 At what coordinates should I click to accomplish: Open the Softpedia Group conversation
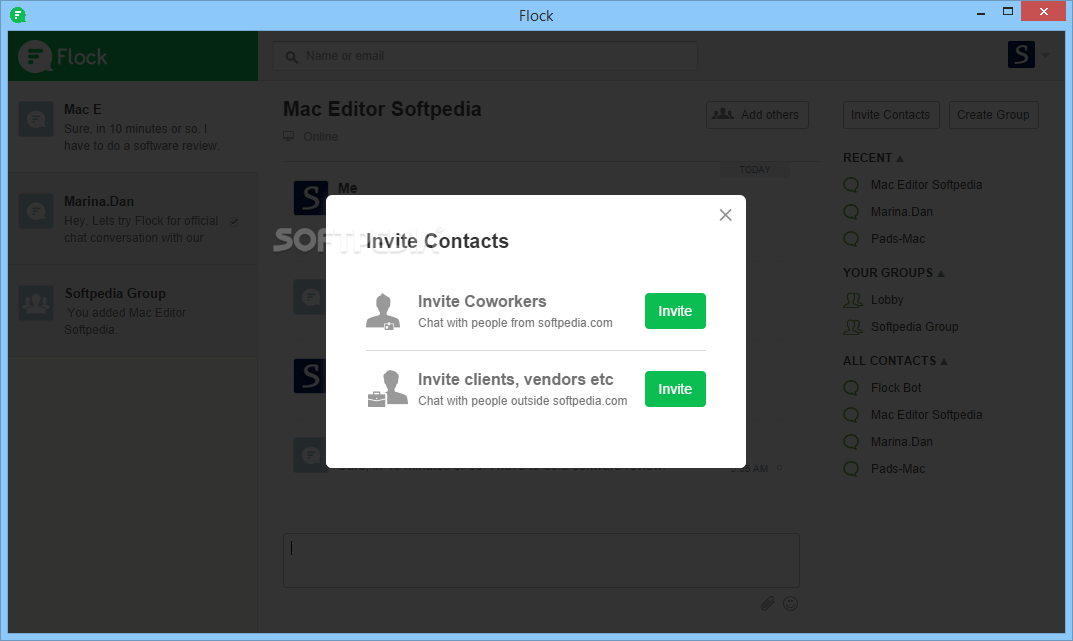[133, 311]
